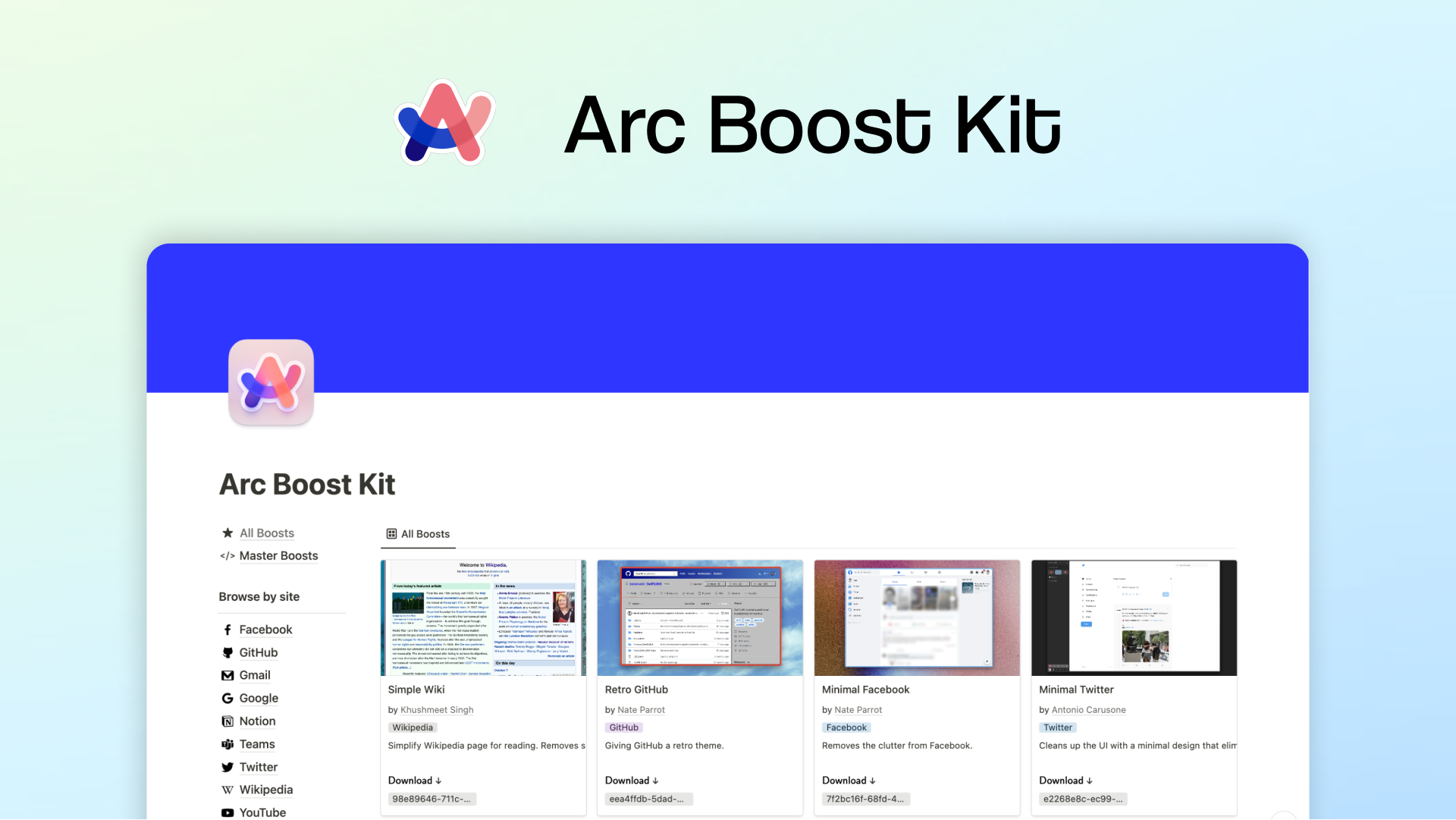Screen dimensions: 1456x820
Task: Open the Retro GitHub card title
Action: pos(636,690)
